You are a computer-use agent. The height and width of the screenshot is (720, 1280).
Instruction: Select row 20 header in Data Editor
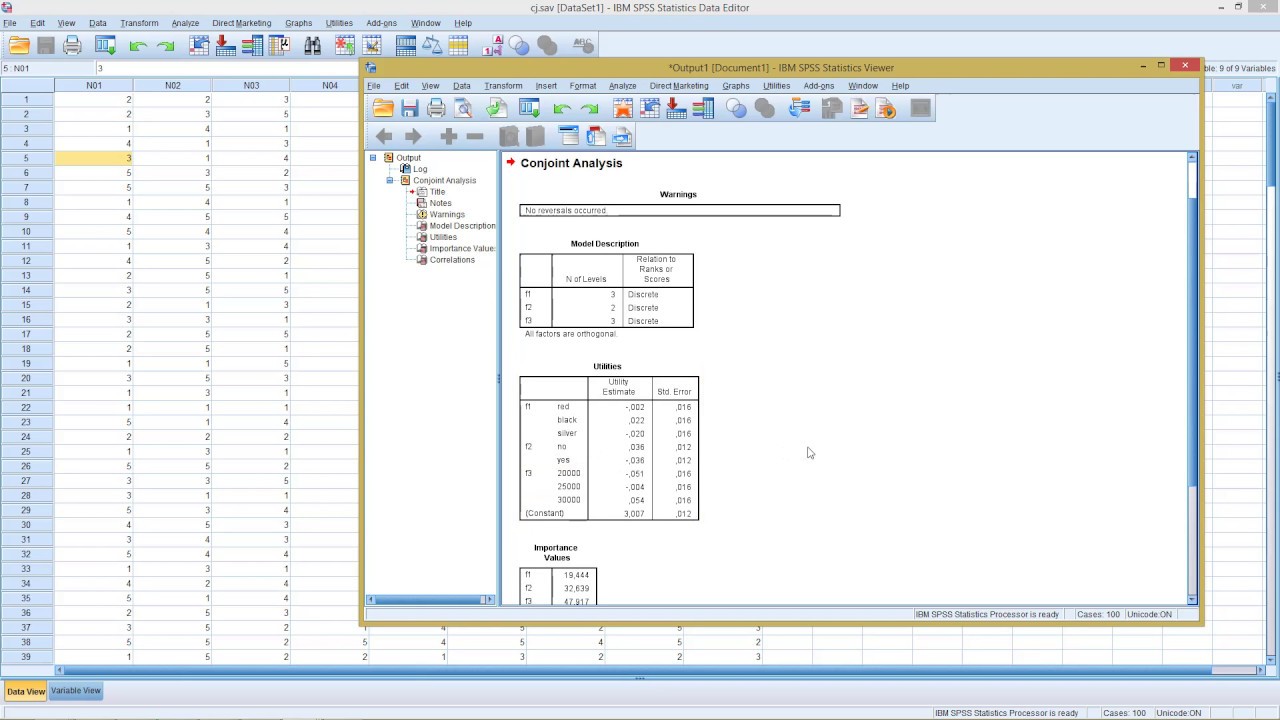(27, 378)
